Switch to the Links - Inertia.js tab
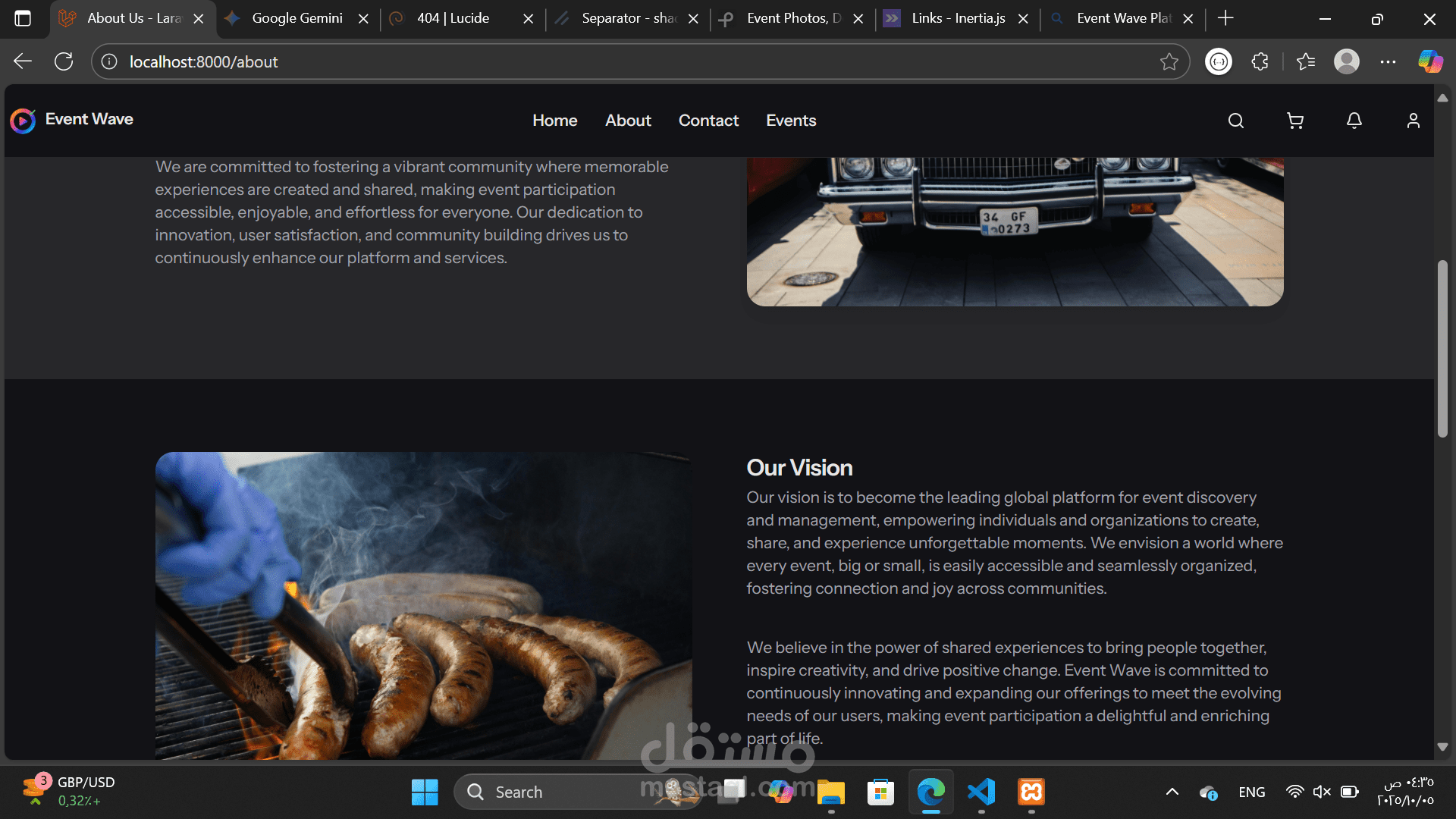The width and height of the screenshot is (1456, 819). [958, 18]
